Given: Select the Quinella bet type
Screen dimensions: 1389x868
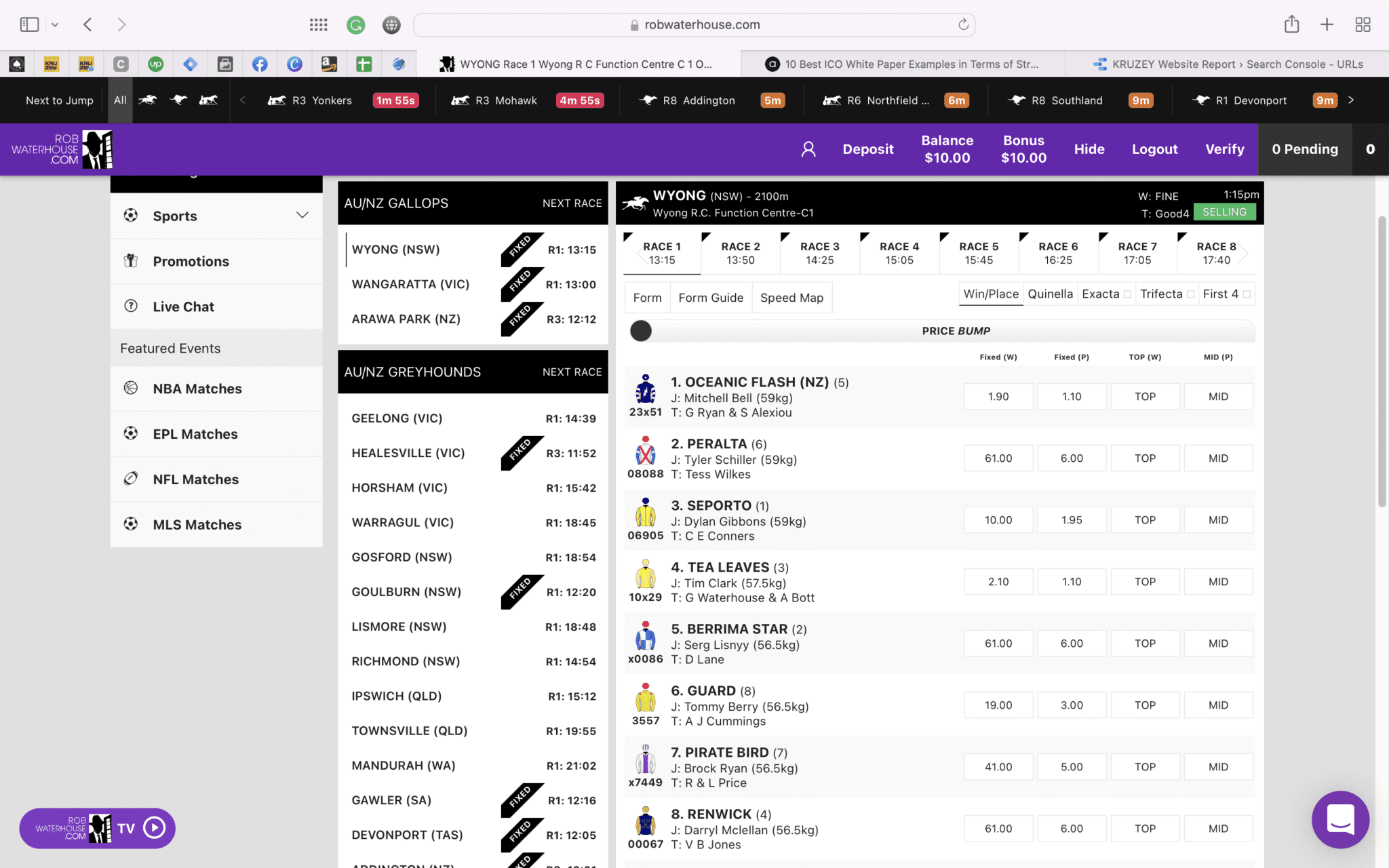Looking at the screenshot, I should click(1050, 294).
